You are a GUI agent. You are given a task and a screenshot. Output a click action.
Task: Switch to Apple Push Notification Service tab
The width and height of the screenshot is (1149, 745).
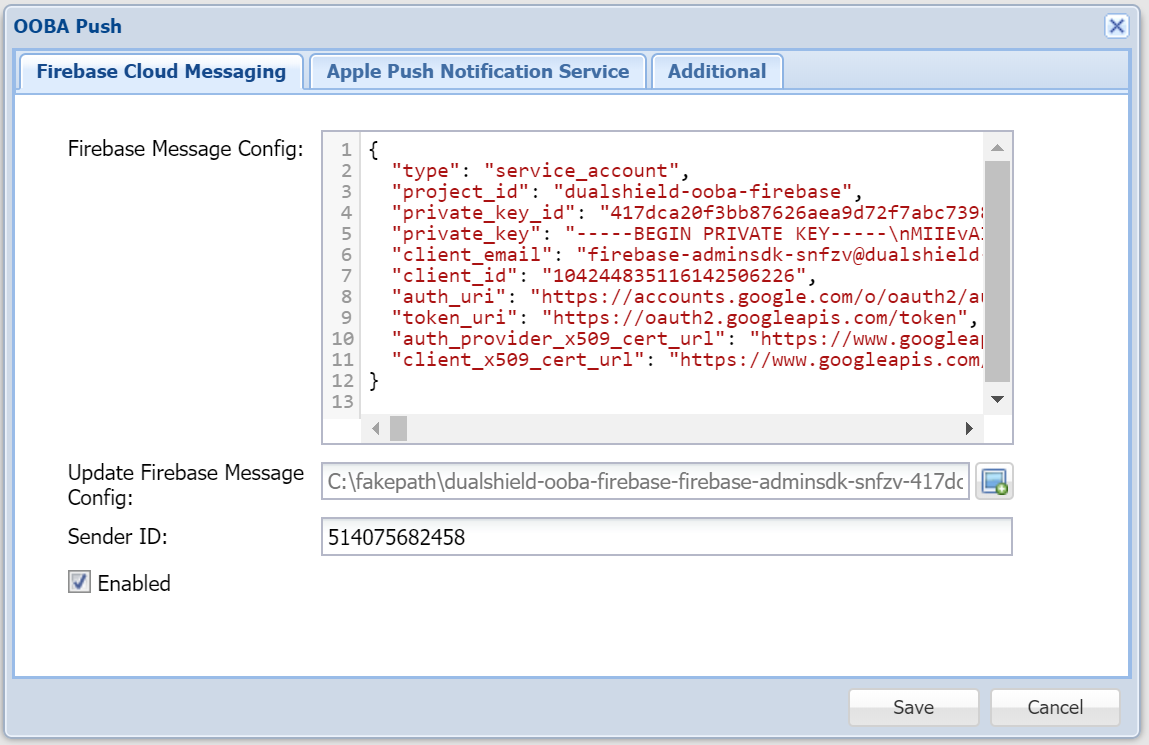coord(478,72)
